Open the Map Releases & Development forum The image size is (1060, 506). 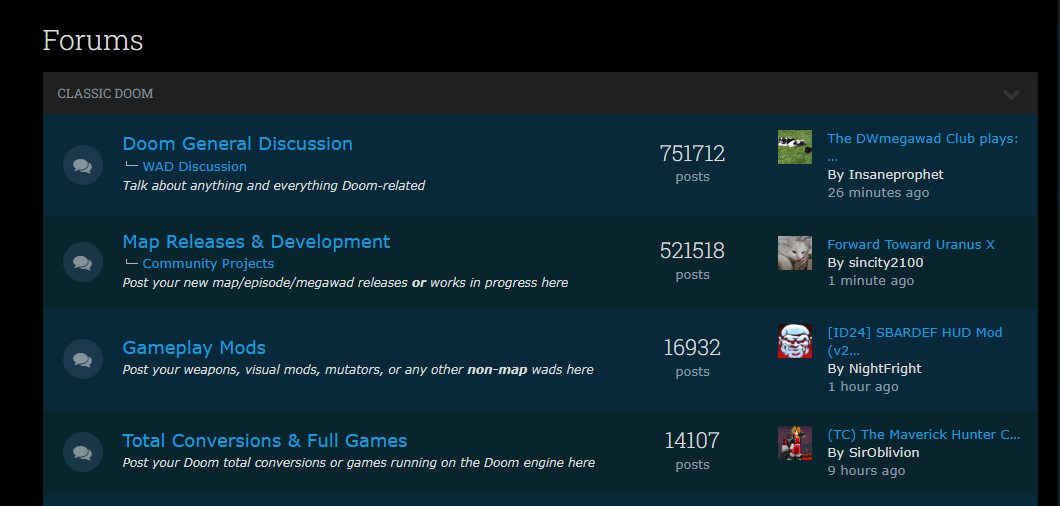[x=256, y=242]
